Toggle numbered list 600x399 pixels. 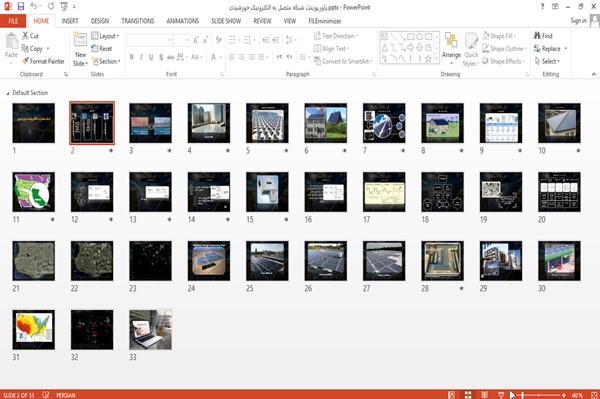coord(247,40)
